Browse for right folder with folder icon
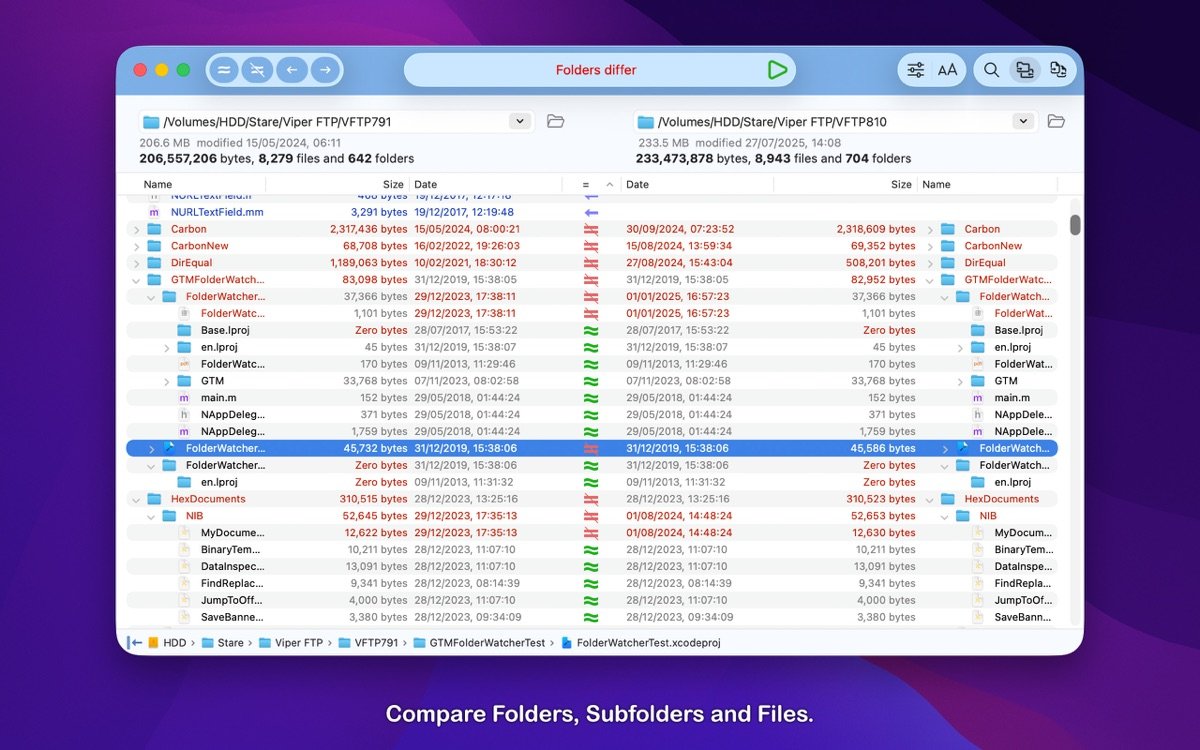 1056,122
